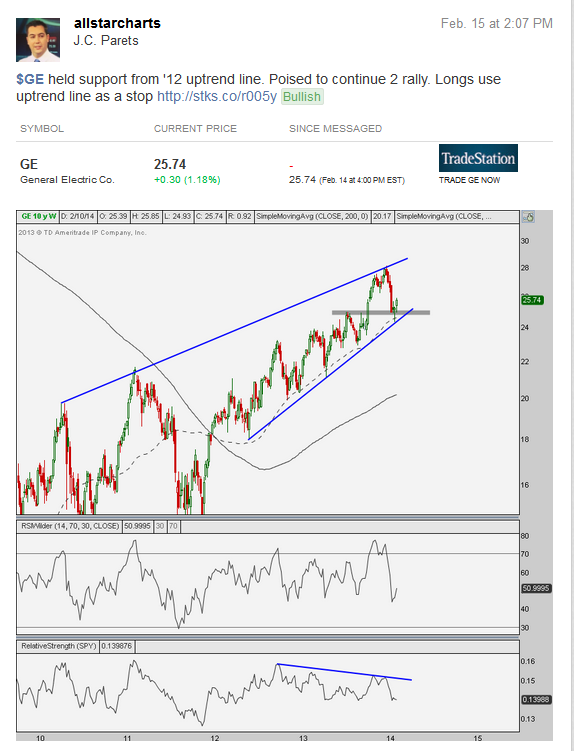Select the GE 10 y W chart label
Viewport: 574px width, 751px height.
tap(38, 216)
